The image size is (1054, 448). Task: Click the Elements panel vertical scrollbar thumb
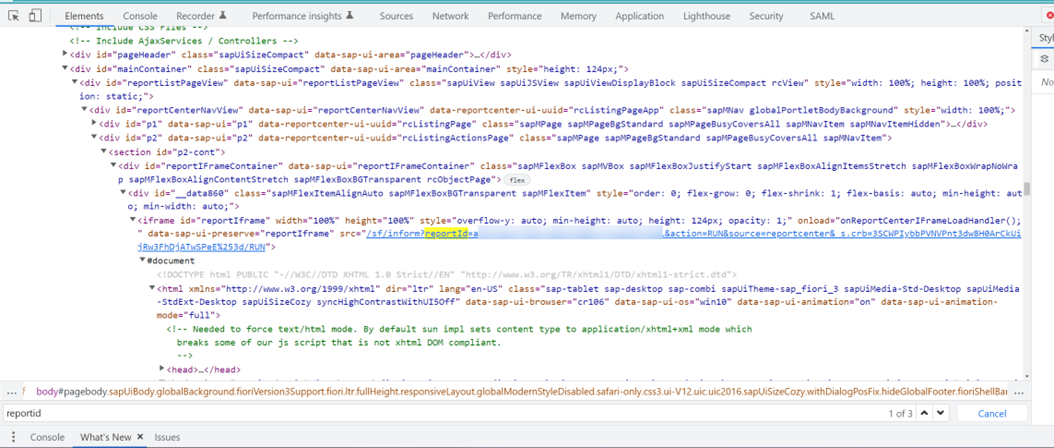tap(1026, 189)
